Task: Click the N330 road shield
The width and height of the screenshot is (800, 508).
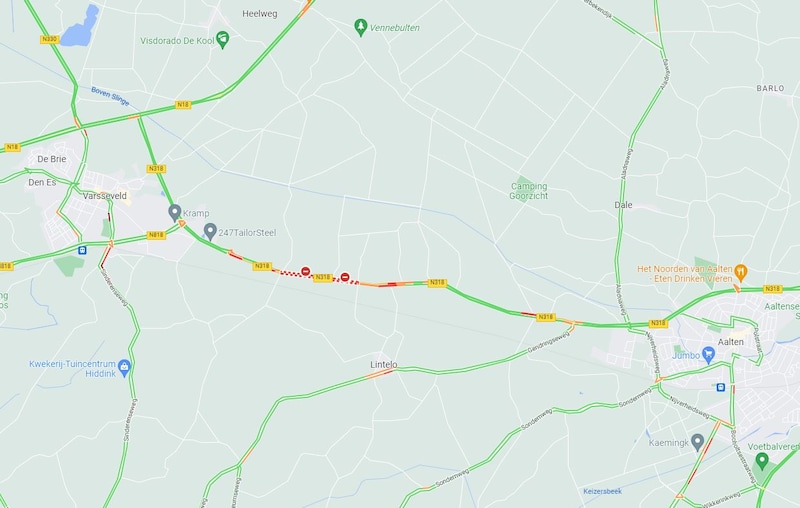Action: 49,39
